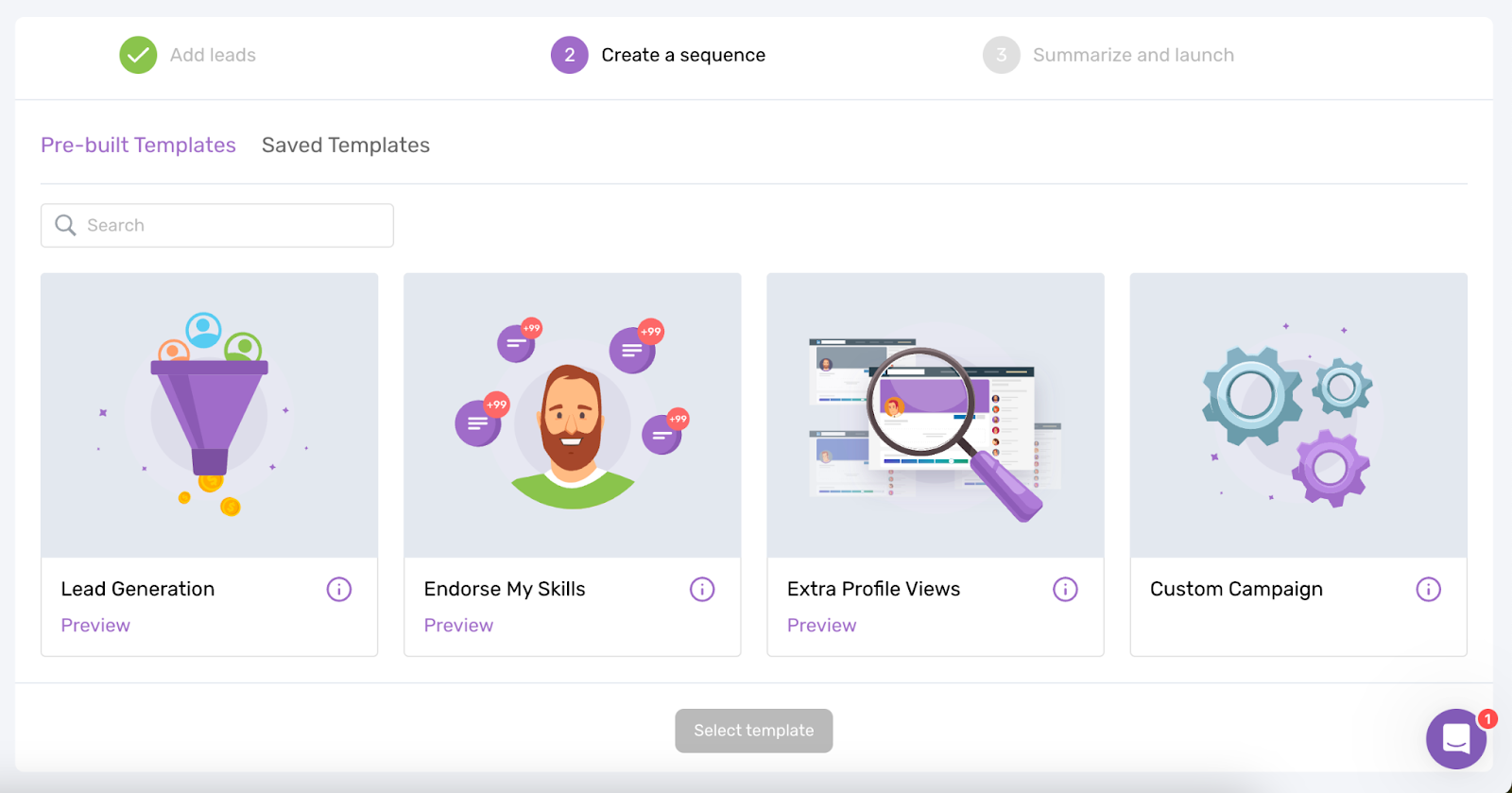Go to the Add leads step
The height and width of the screenshot is (793, 1512).
click(x=213, y=55)
